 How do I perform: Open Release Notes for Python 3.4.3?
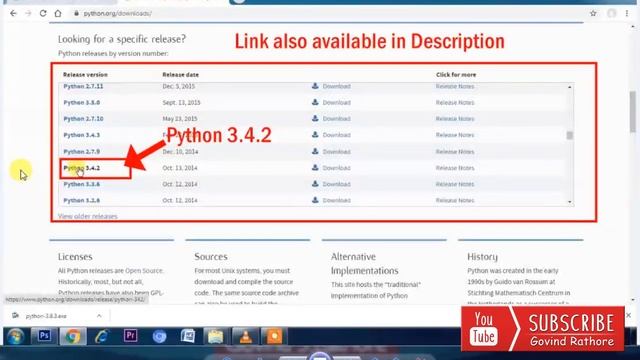pyautogui.click(x=455, y=135)
